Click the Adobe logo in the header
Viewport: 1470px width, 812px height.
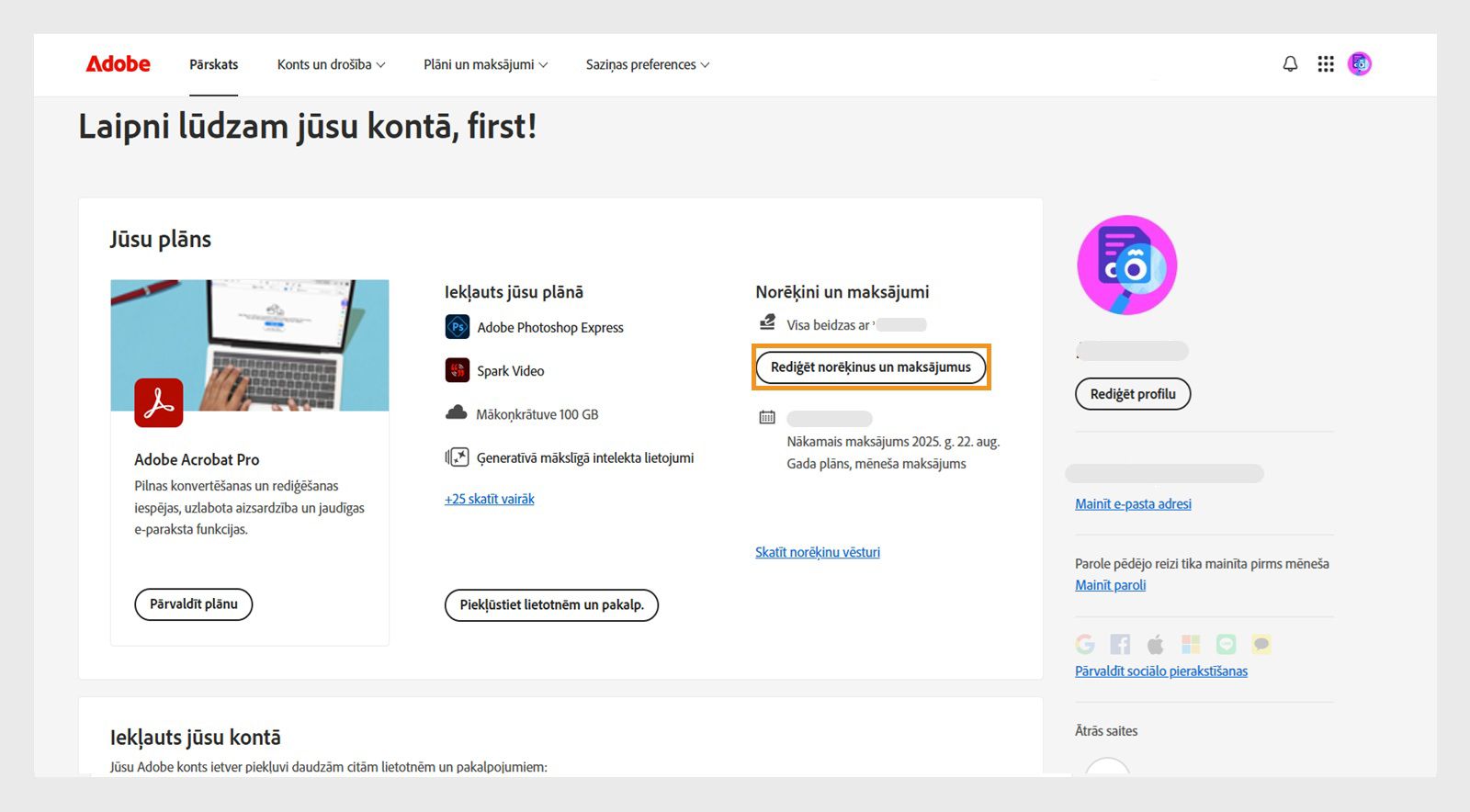click(117, 63)
